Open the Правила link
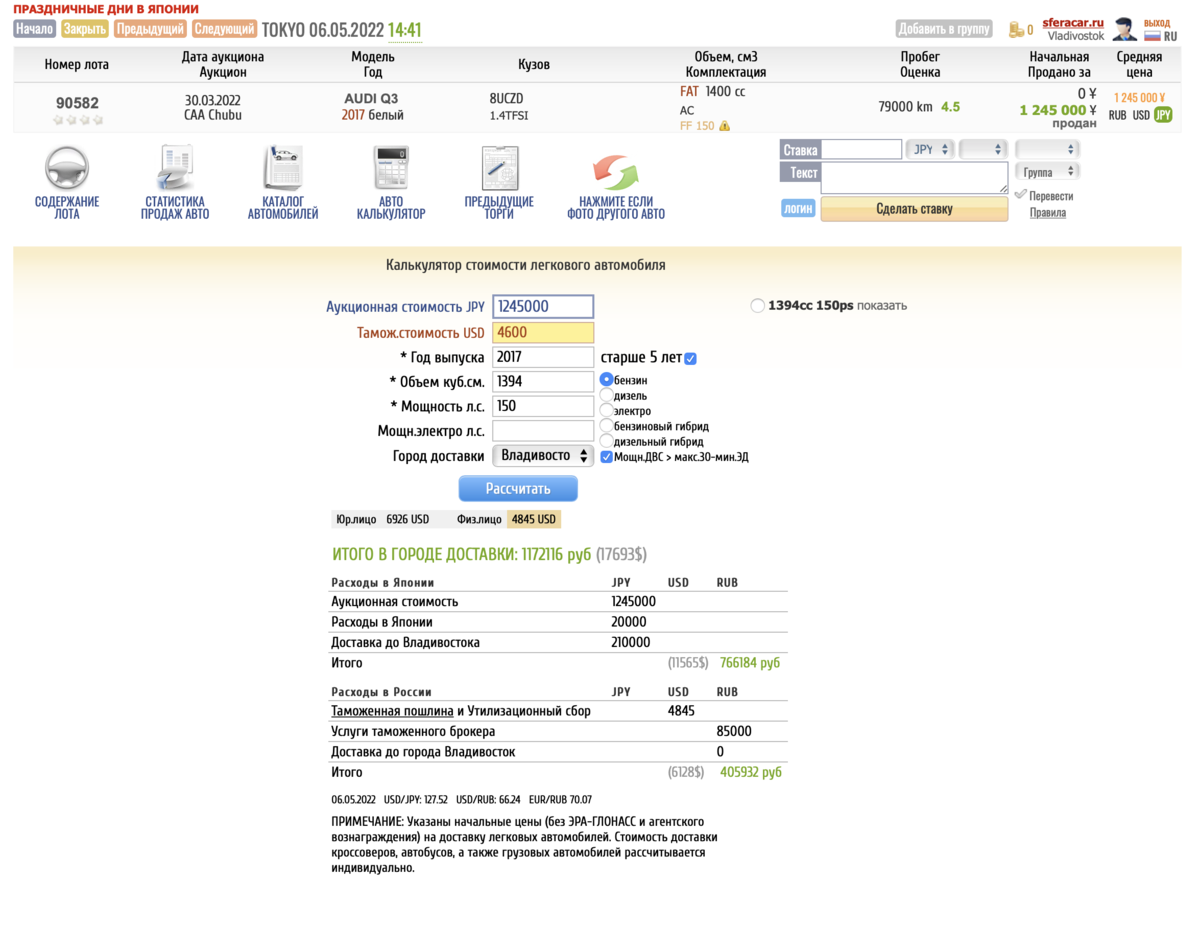 [x=1047, y=212]
